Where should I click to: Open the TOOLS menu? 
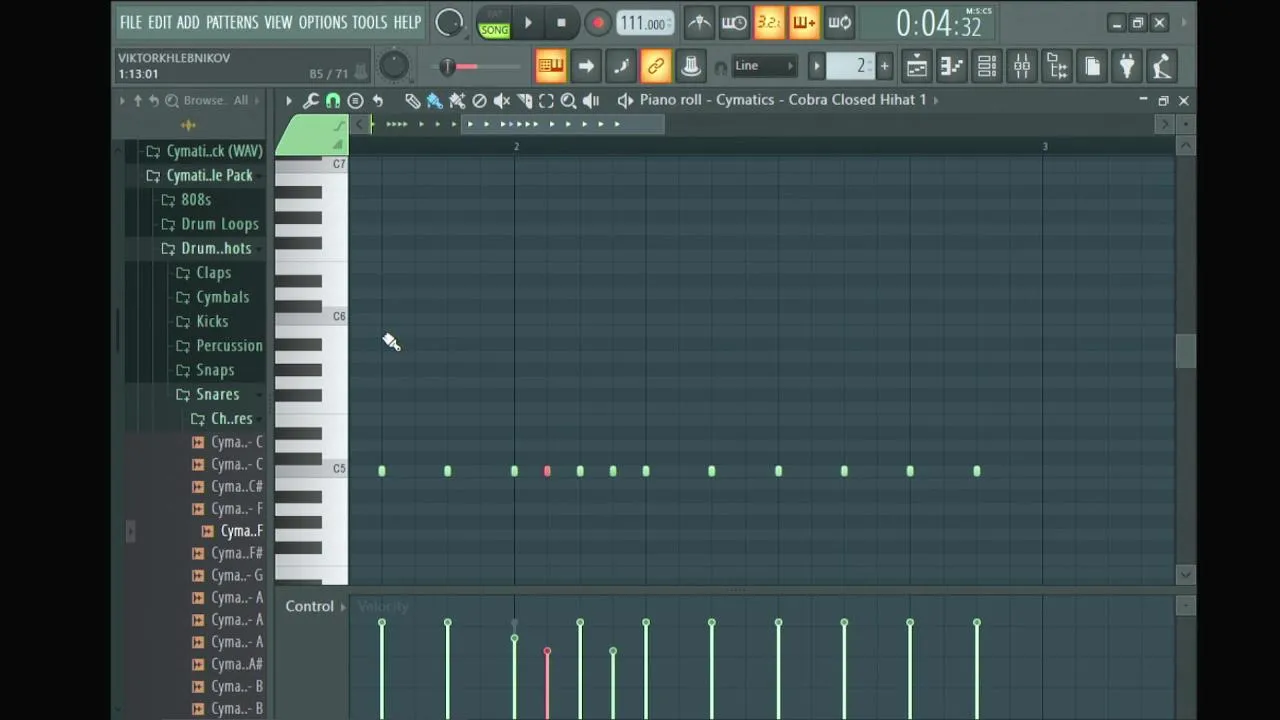369,22
